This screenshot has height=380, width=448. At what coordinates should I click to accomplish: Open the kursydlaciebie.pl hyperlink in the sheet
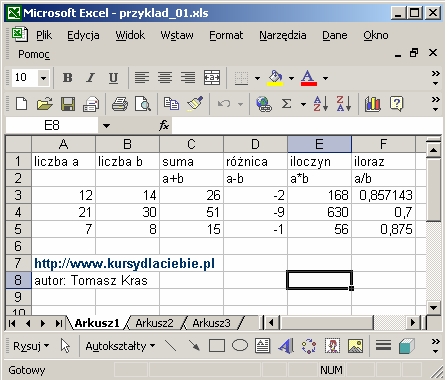point(124,263)
